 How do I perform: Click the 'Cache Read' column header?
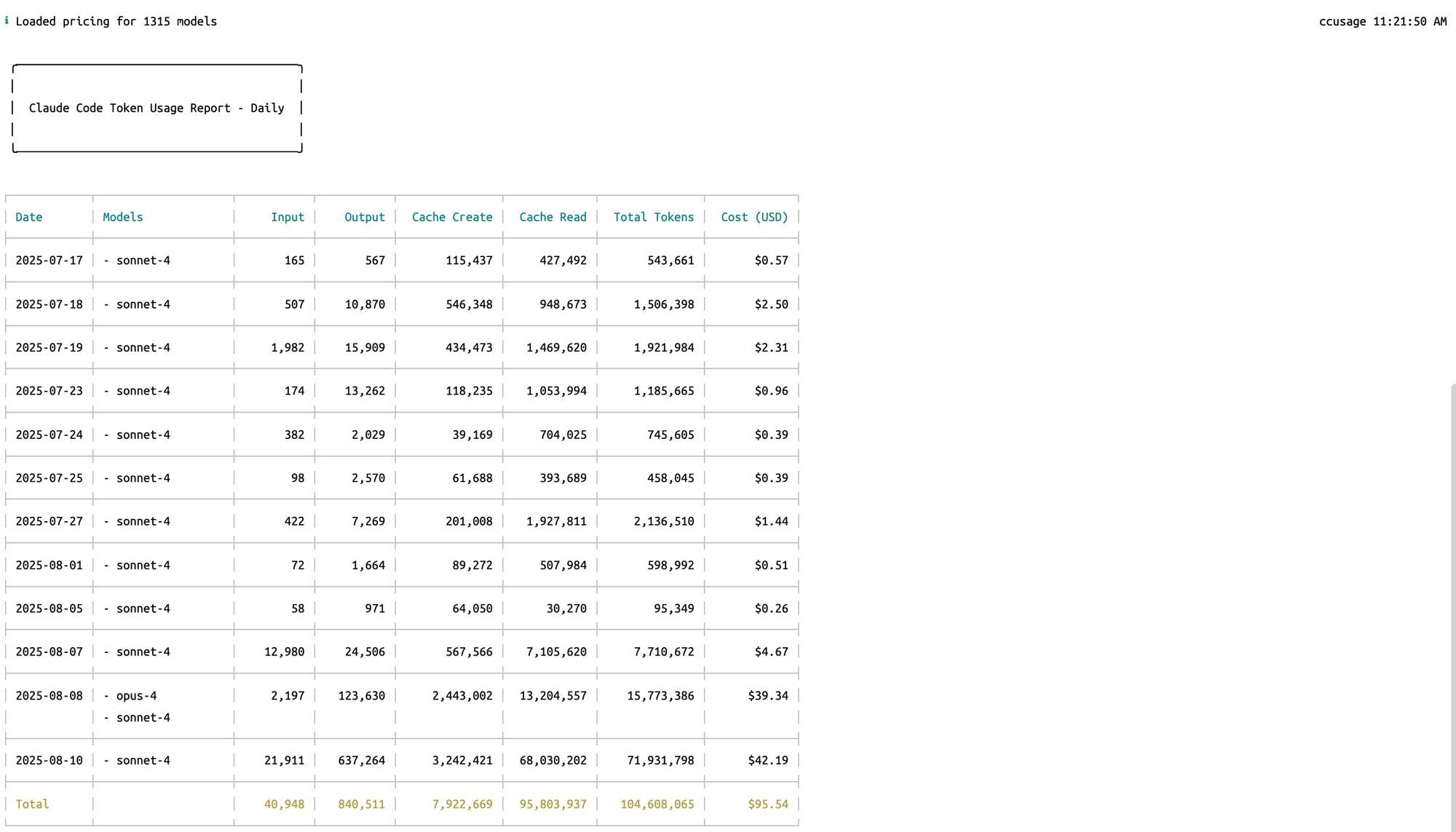click(x=553, y=217)
